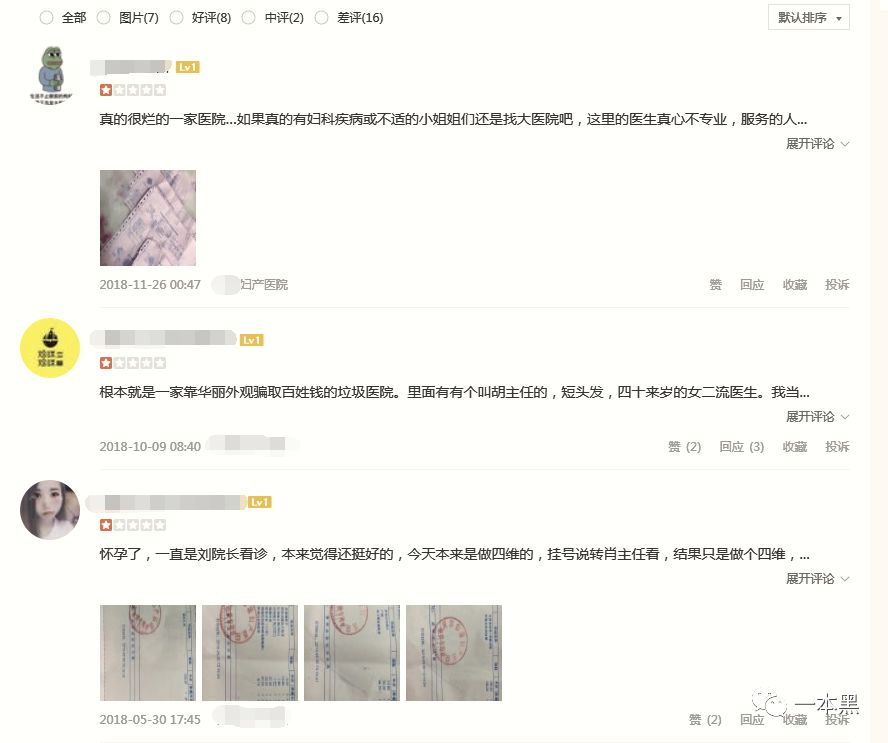This screenshot has width=888, height=743.
Task: Click the girl photo avatar of the third reviewer
Action: (50, 510)
